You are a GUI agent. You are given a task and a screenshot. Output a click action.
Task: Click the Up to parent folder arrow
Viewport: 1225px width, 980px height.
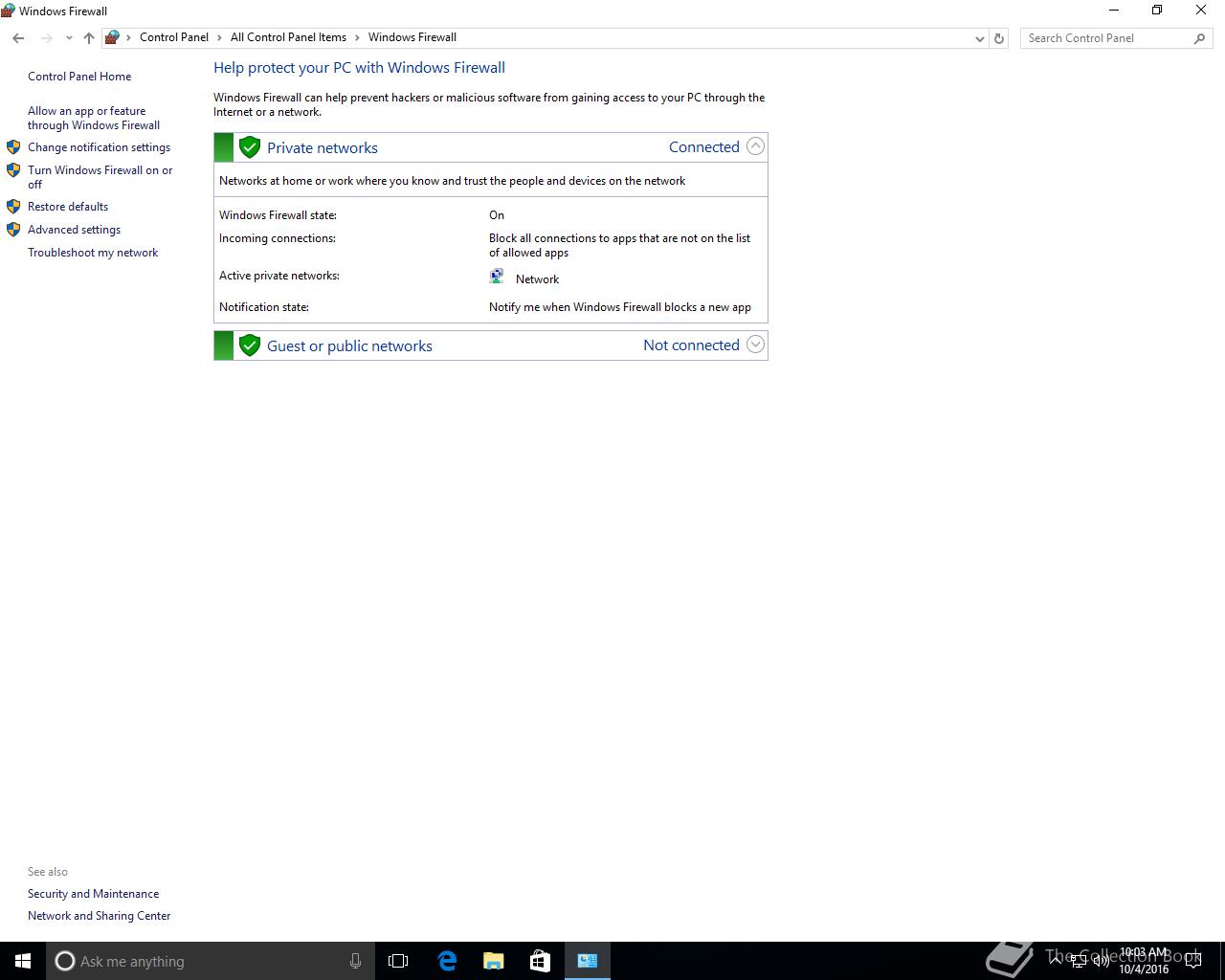click(89, 38)
